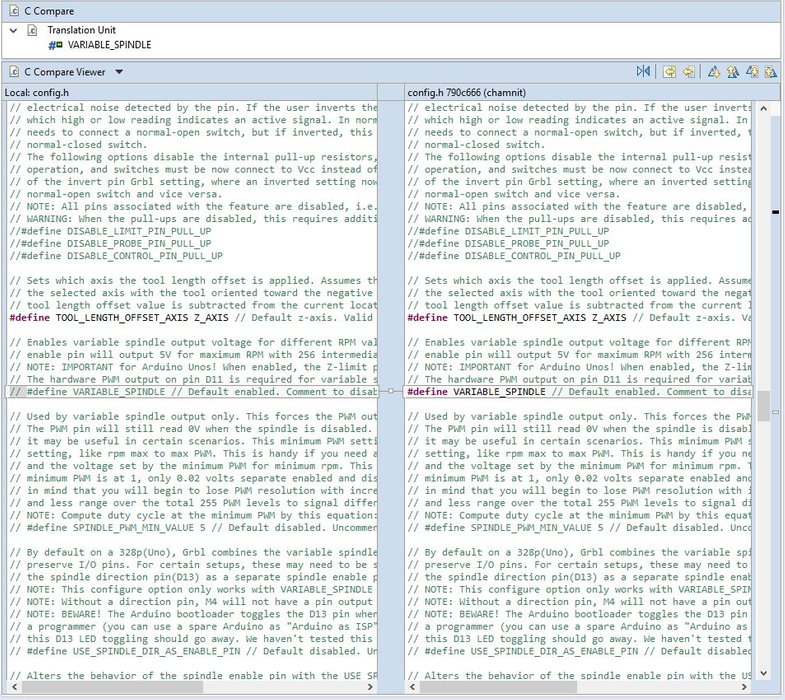This screenshot has height=700, width=785.
Task: Click right pane horizontal scroll left arrow
Action: tap(413, 687)
